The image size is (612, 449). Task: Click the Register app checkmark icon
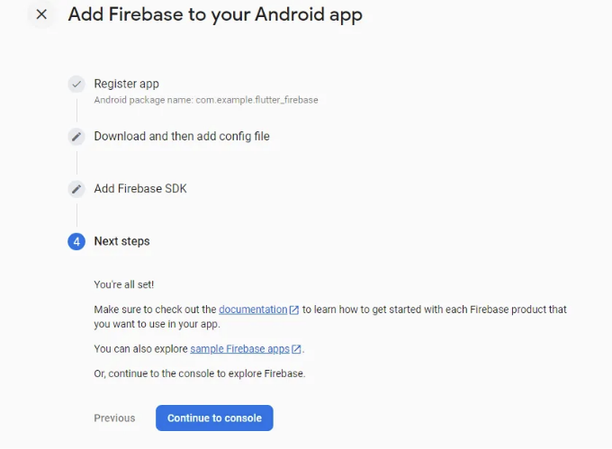(76, 84)
